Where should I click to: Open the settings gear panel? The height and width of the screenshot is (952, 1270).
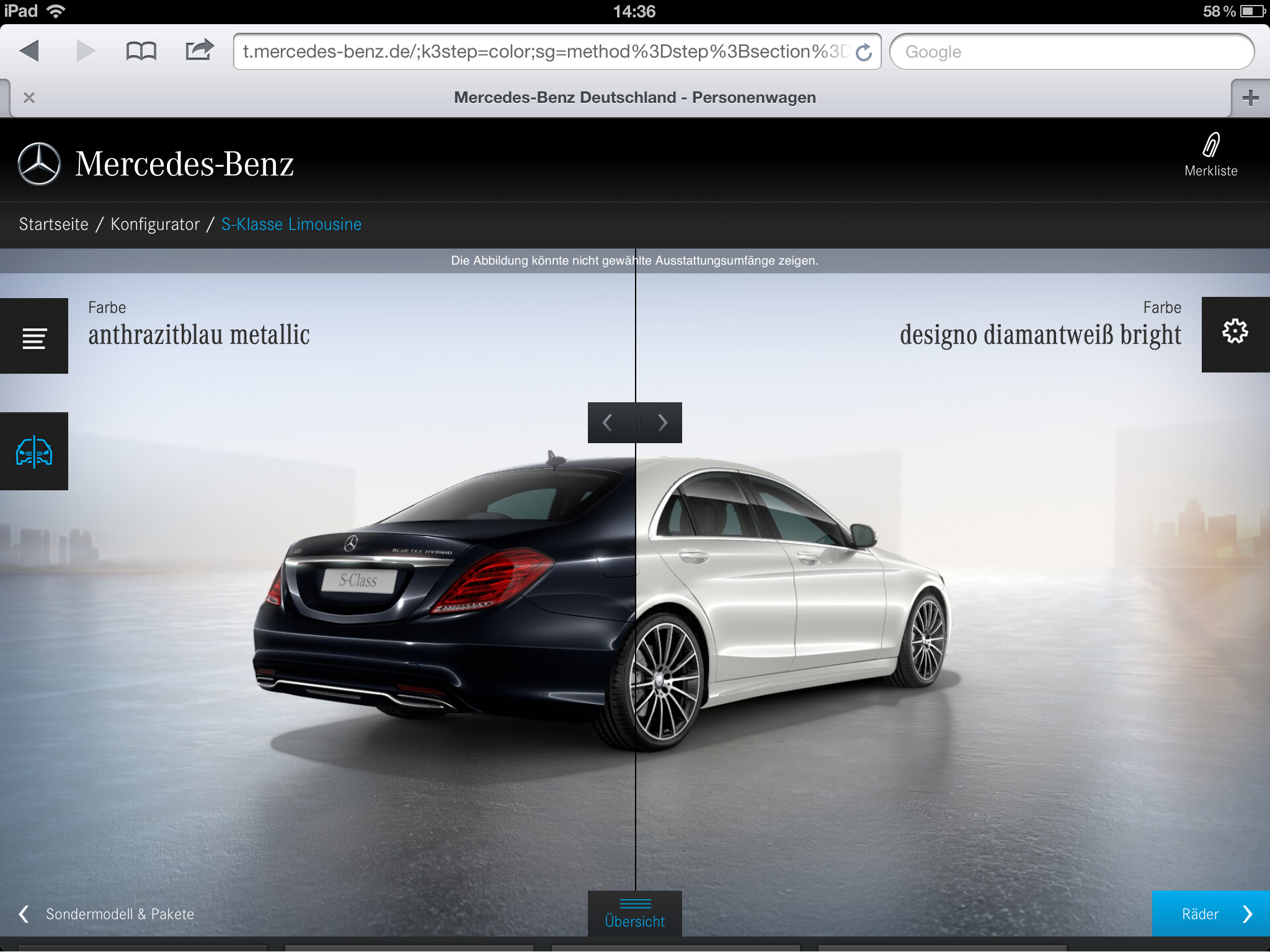1235,333
